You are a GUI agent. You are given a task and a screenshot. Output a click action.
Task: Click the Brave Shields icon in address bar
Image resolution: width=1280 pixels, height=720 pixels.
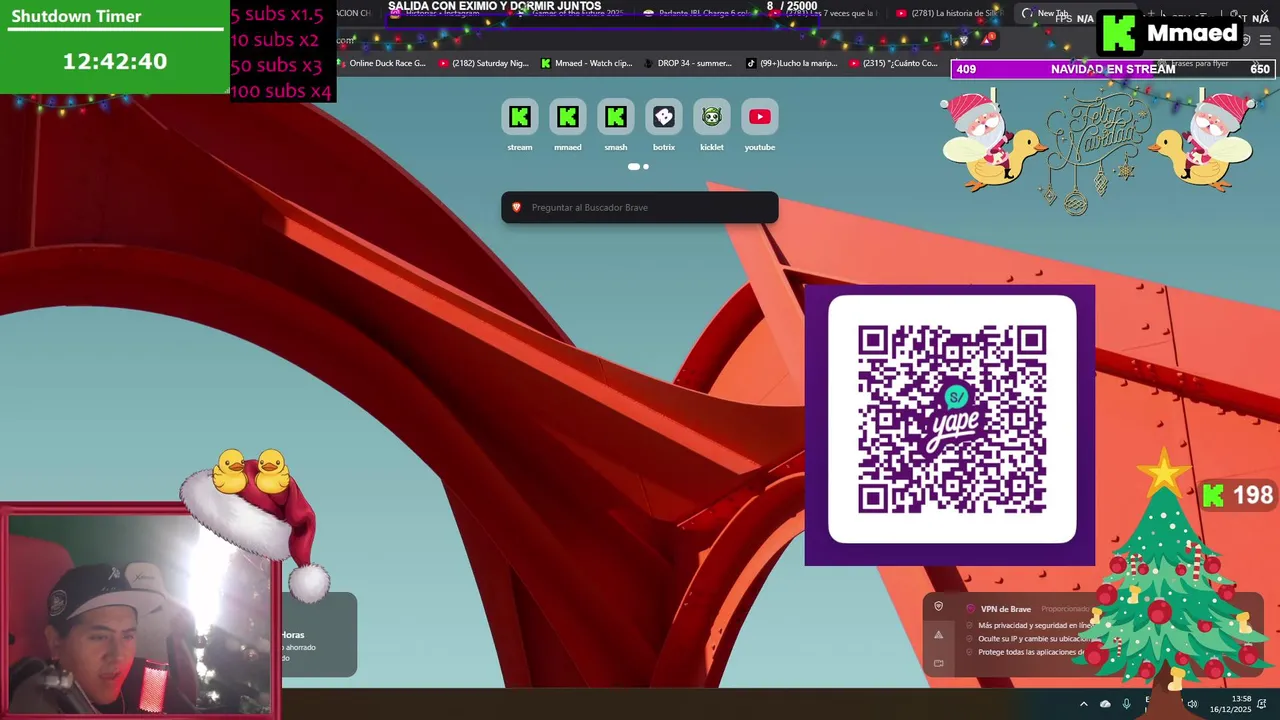pyautogui.click(x=963, y=40)
